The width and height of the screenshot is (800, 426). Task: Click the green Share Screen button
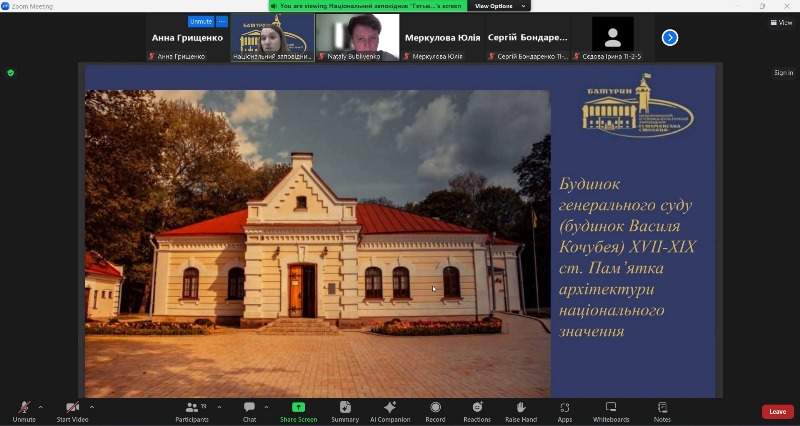point(298,412)
